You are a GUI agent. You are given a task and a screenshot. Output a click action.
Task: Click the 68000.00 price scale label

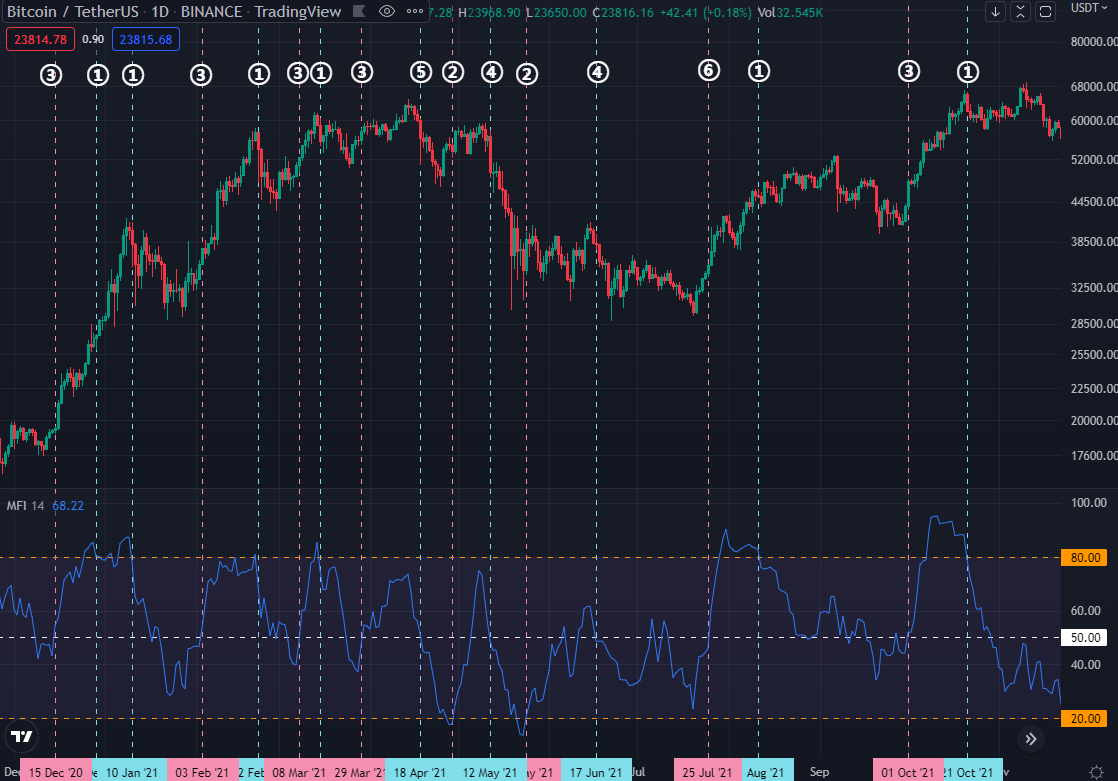[x=1094, y=87]
